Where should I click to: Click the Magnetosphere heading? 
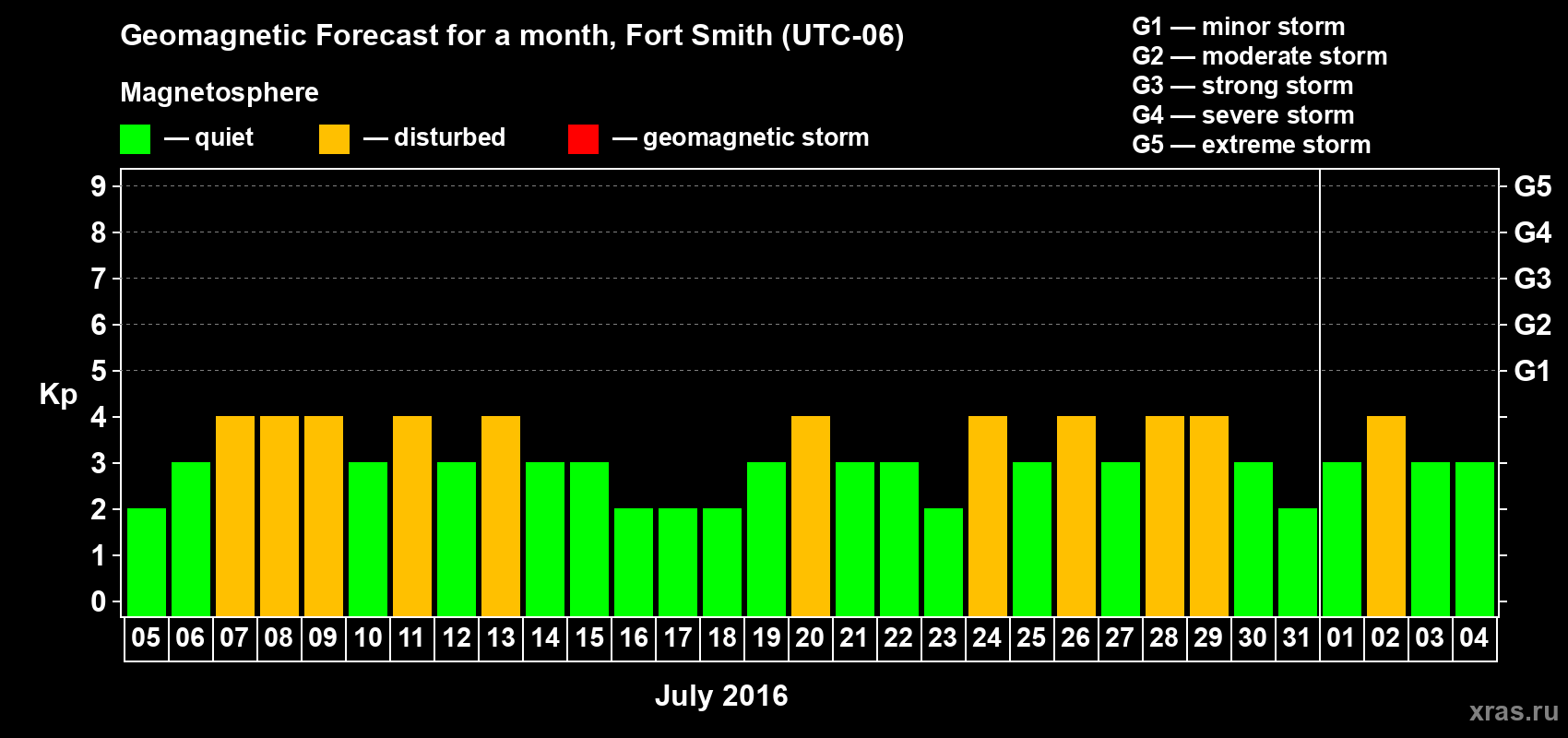coord(220,93)
